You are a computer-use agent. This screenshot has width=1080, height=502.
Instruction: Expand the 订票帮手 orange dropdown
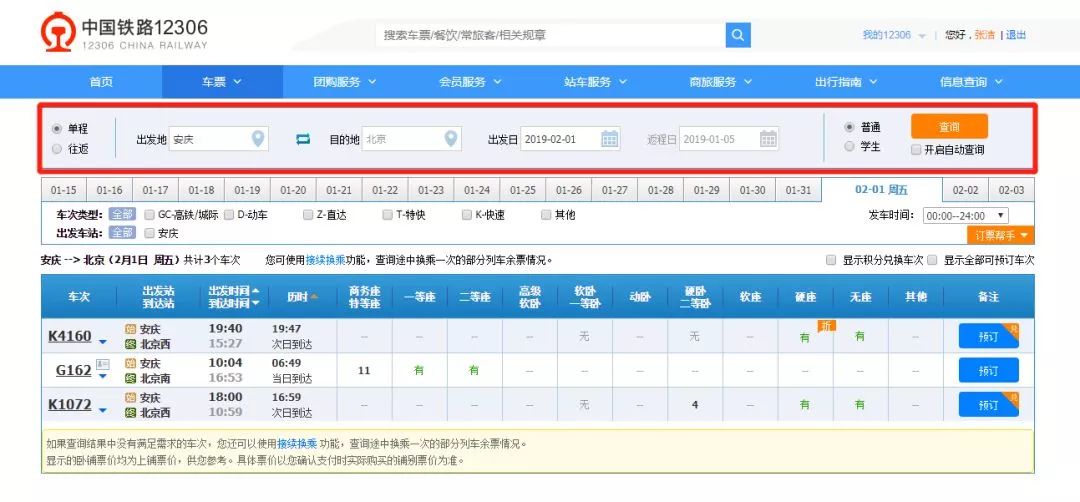pos(1001,236)
